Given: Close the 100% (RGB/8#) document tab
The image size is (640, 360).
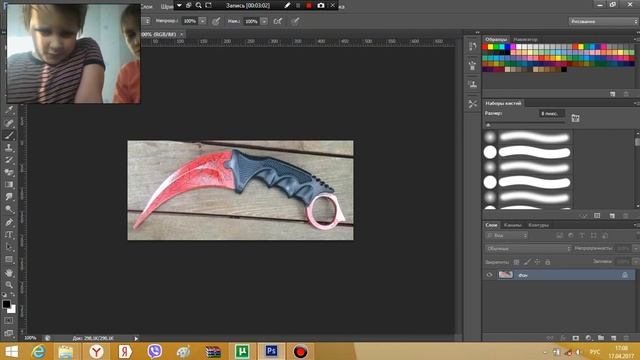Looking at the screenshot, I should click(181, 34).
